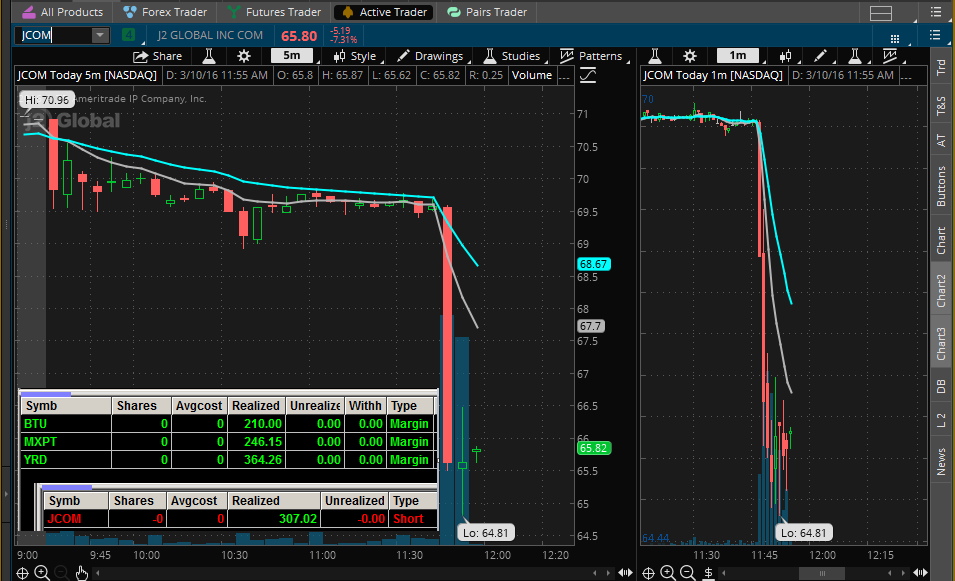The width and height of the screenshot is (955, 581).
Task: Select the pan hand tool under 5m chart
Action: pos(81,573)
